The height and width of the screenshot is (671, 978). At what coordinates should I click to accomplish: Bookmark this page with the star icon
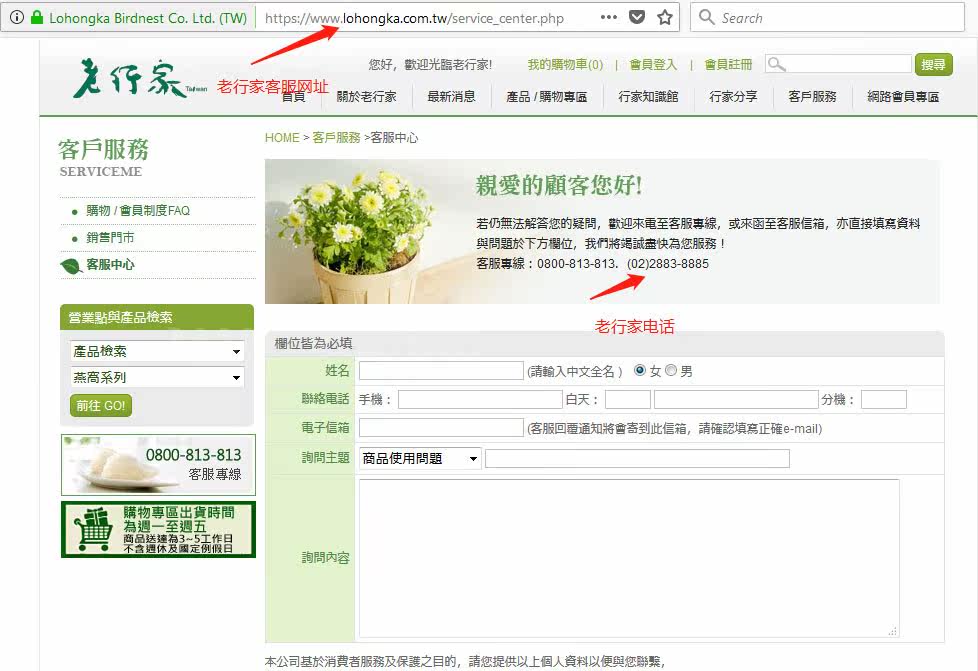(x=665, y=17)
